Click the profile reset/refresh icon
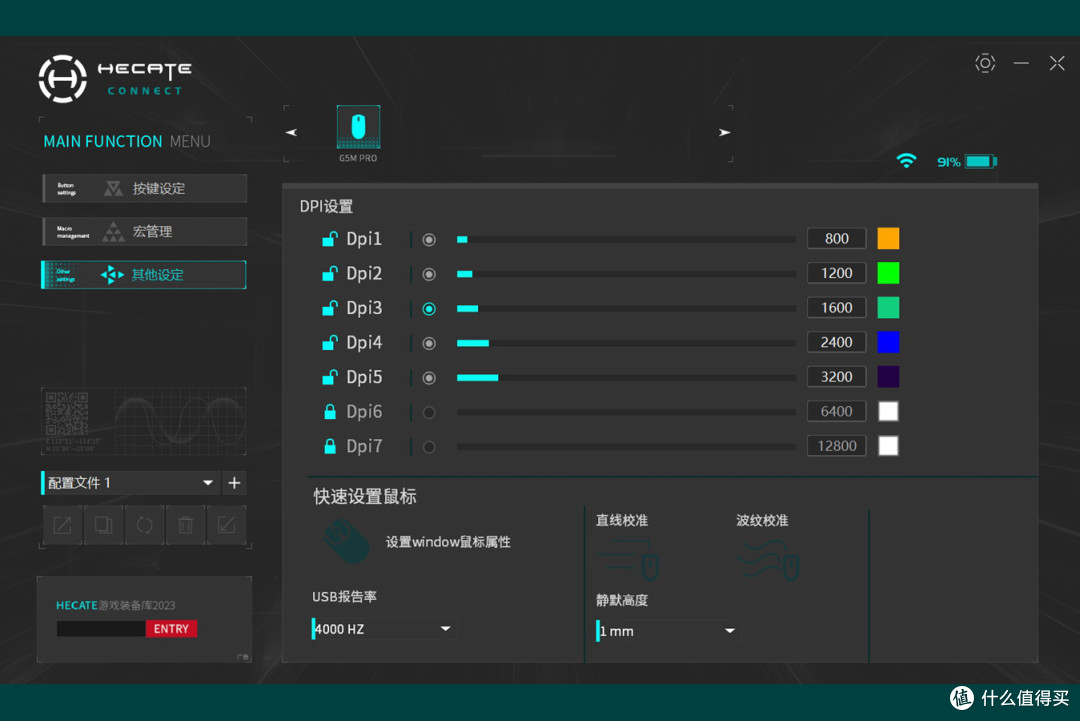This screenshot has height=721, width=1080. click(x=145, y=525)
